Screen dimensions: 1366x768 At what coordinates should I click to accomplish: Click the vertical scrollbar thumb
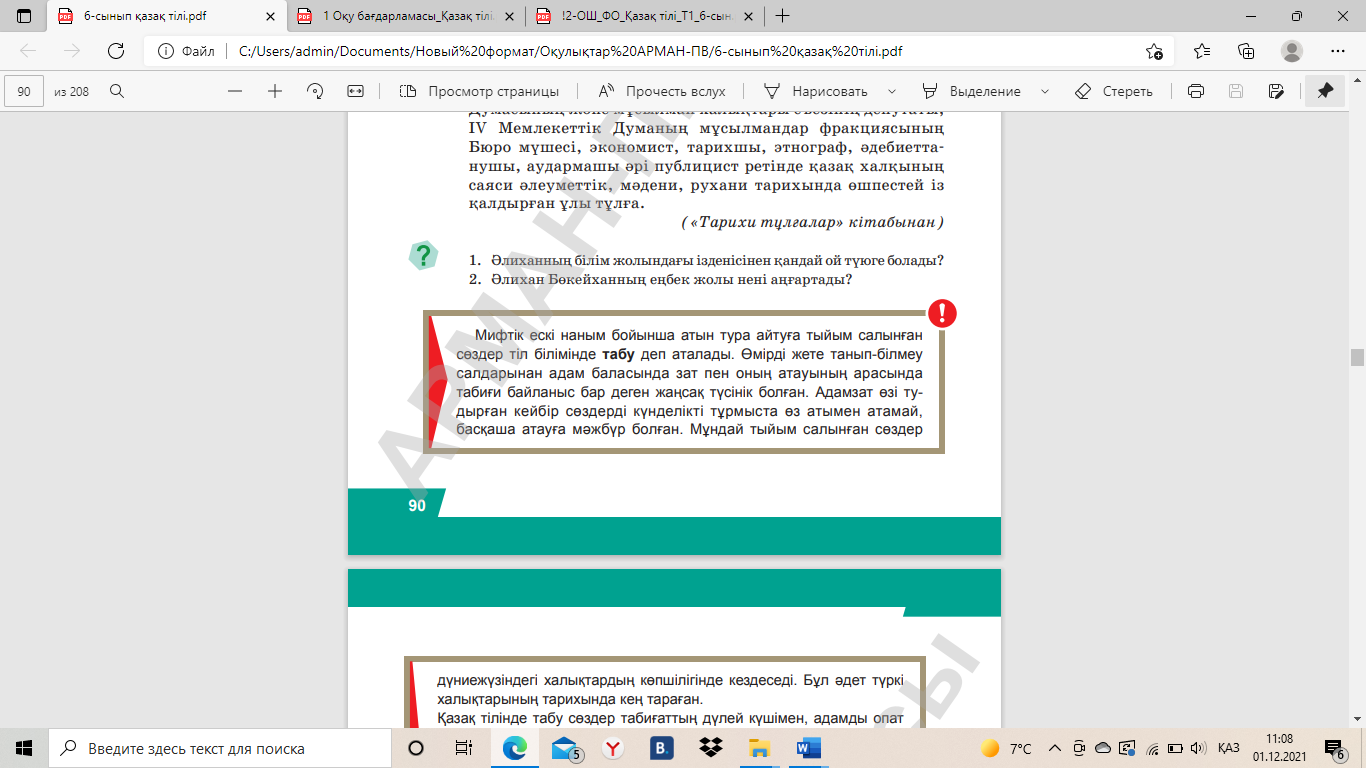(x=1357, y=357)
